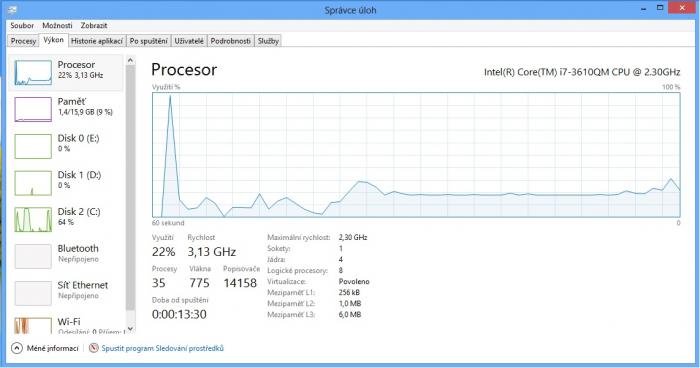Image resolution: width=700 pixels, height=368 pixels.
Task: Select the Disk 1 (D:) graph icon
Action: click(x=33, y=183)
